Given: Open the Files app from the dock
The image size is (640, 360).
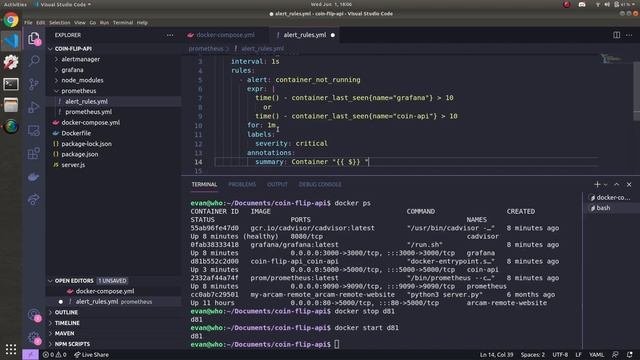Looking at the screenshot, I should pos(11,105).
